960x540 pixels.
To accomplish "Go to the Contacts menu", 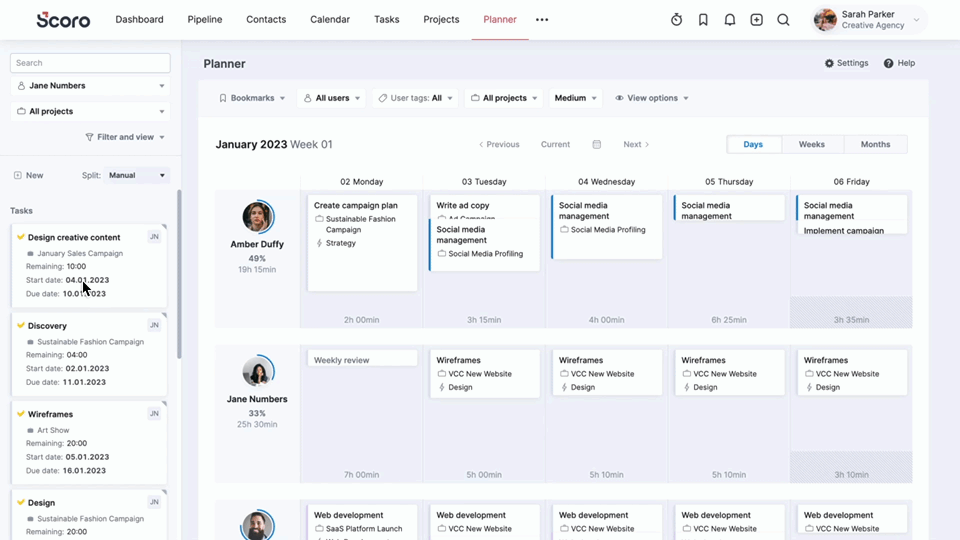I will (x=266, y=20).
